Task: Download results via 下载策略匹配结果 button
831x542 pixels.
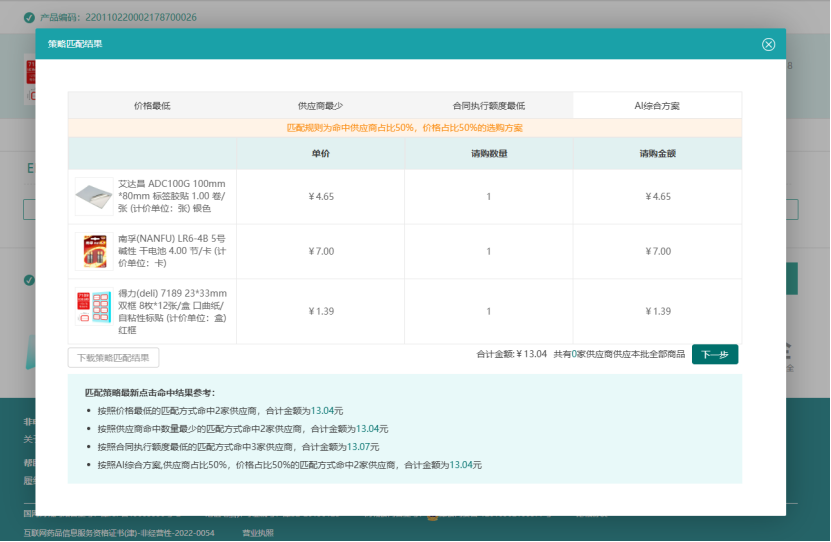Action: click(113, 357)
